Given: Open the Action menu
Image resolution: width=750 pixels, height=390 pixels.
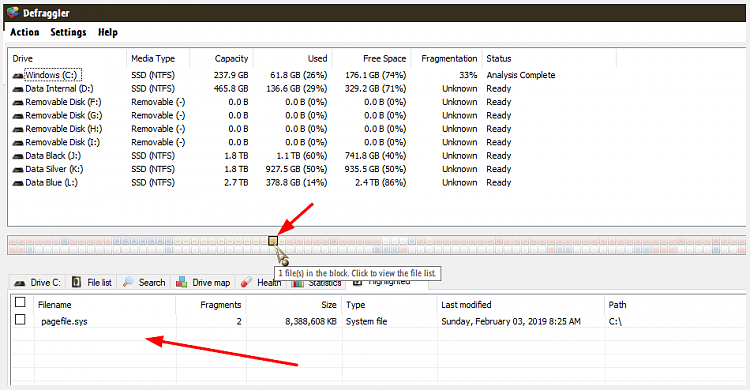Looking at the screenshot, I should click(x=25, y=32).
